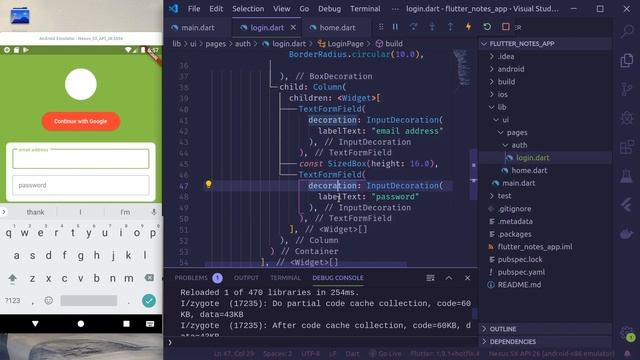
Task: Pause the debug session
Action: (395, 27)
